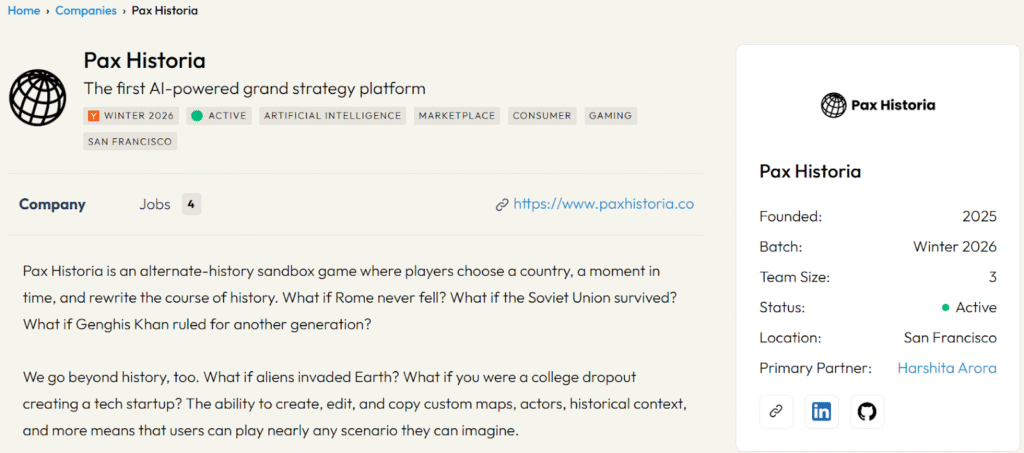This screenshot has width=1024, height=453.
Task: Open the Harshita Arora partner profile
Action: pyautogui.click(x=946, y=368)
